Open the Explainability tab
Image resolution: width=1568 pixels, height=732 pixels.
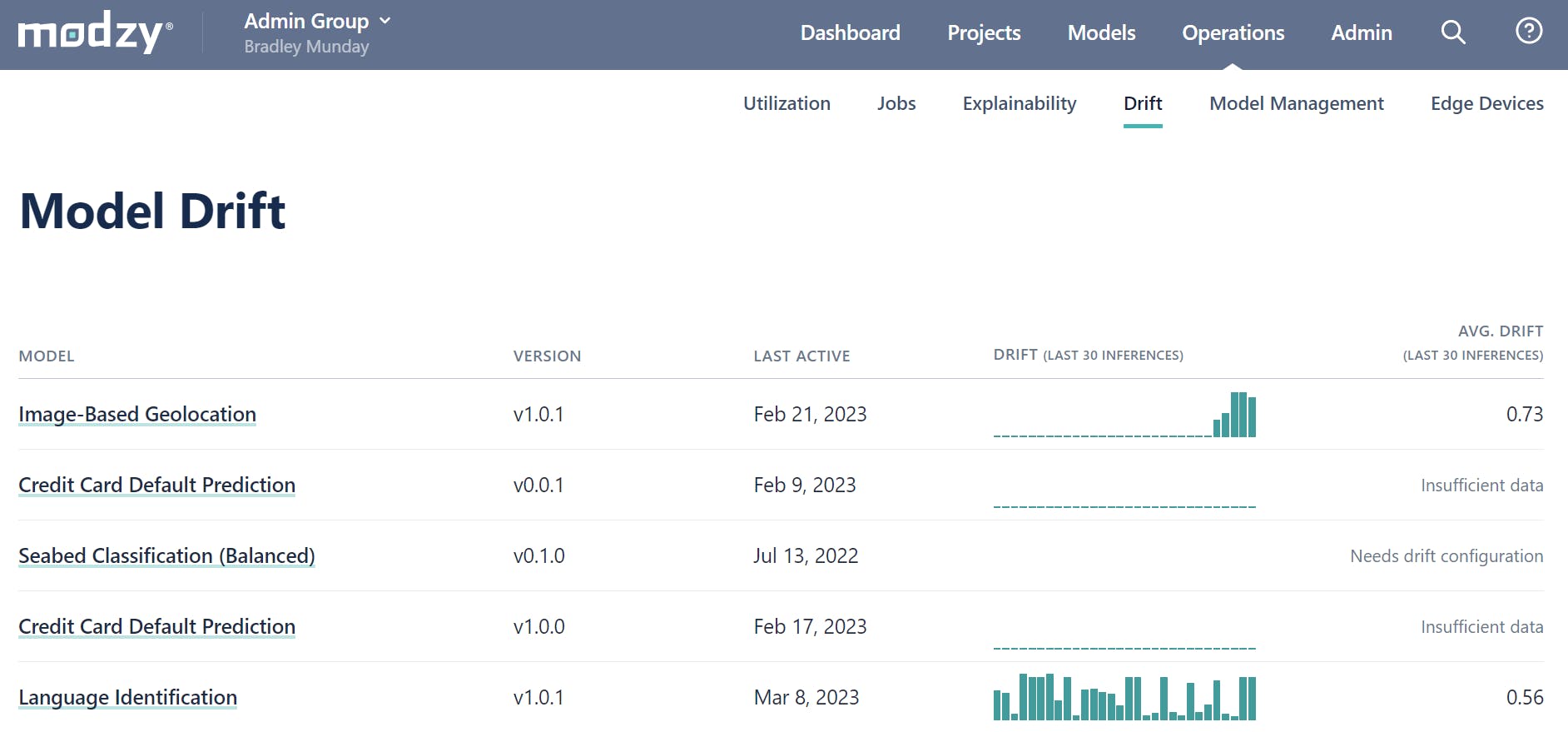tap(1019, 103)
